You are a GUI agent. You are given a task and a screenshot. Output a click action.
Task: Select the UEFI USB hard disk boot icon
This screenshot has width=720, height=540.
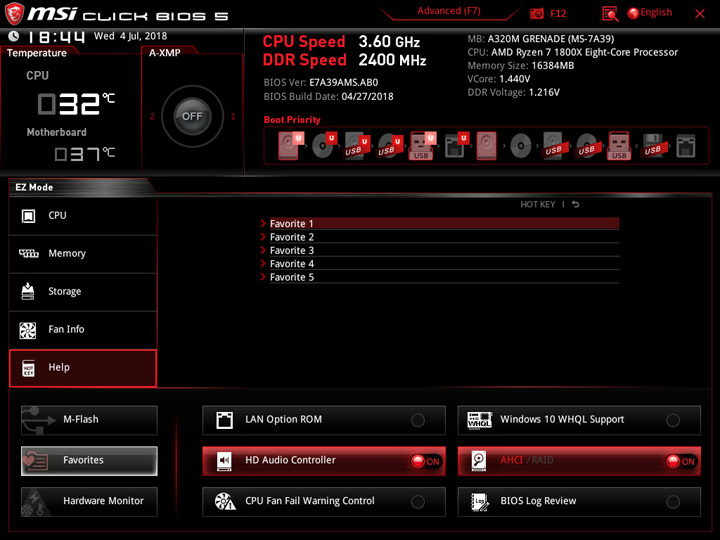point(357,146)
